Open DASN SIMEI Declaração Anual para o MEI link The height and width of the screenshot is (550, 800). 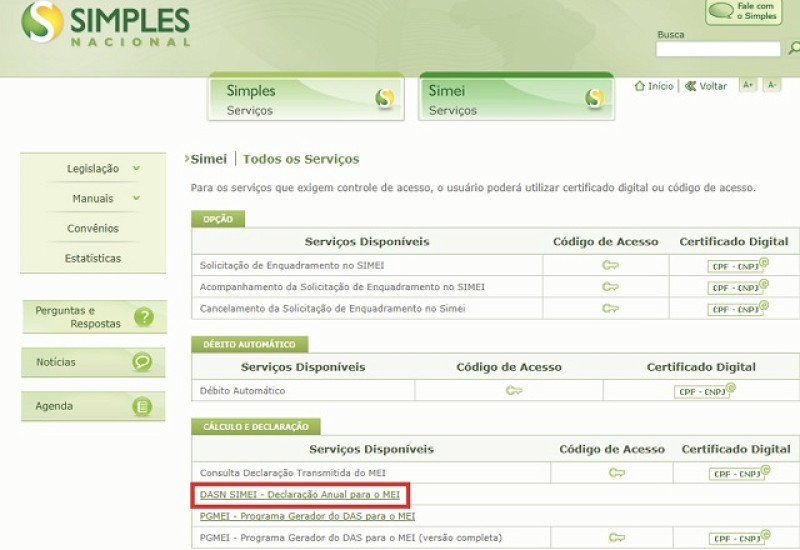click(x=299, y=494)
